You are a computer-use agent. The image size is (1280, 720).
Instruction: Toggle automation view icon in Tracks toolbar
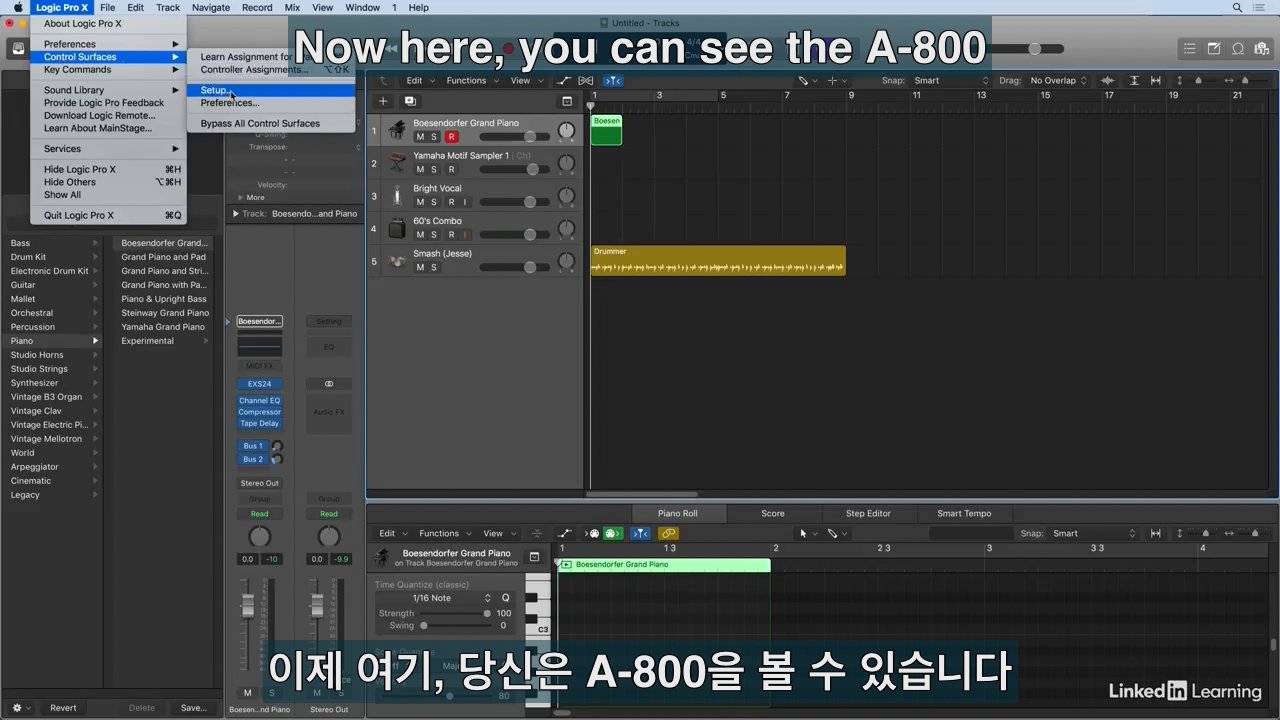coord(565,81)
